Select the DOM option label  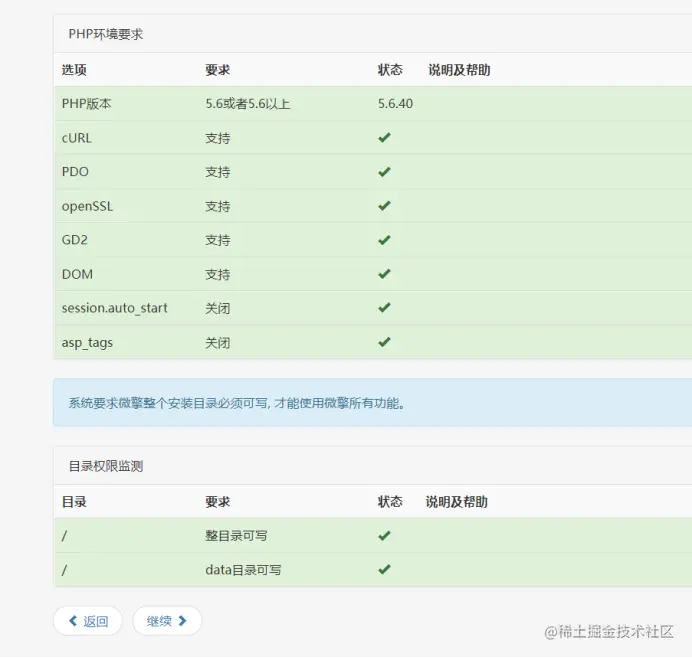point(77,274)
